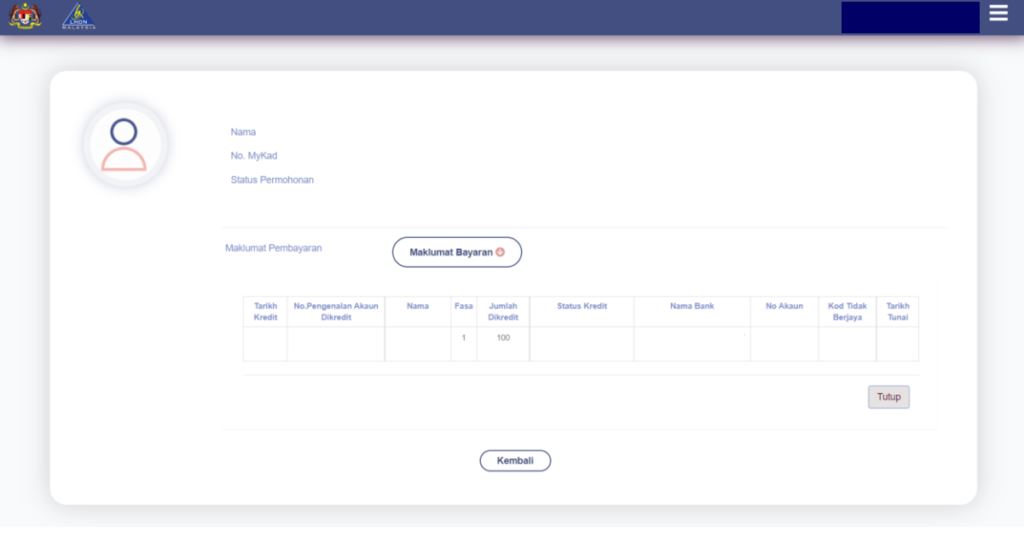Image resolution: width=1024 pixels, height=537 pixels.
Task: Expand the Maklumat Bayaran section
Action: (456, 252)
